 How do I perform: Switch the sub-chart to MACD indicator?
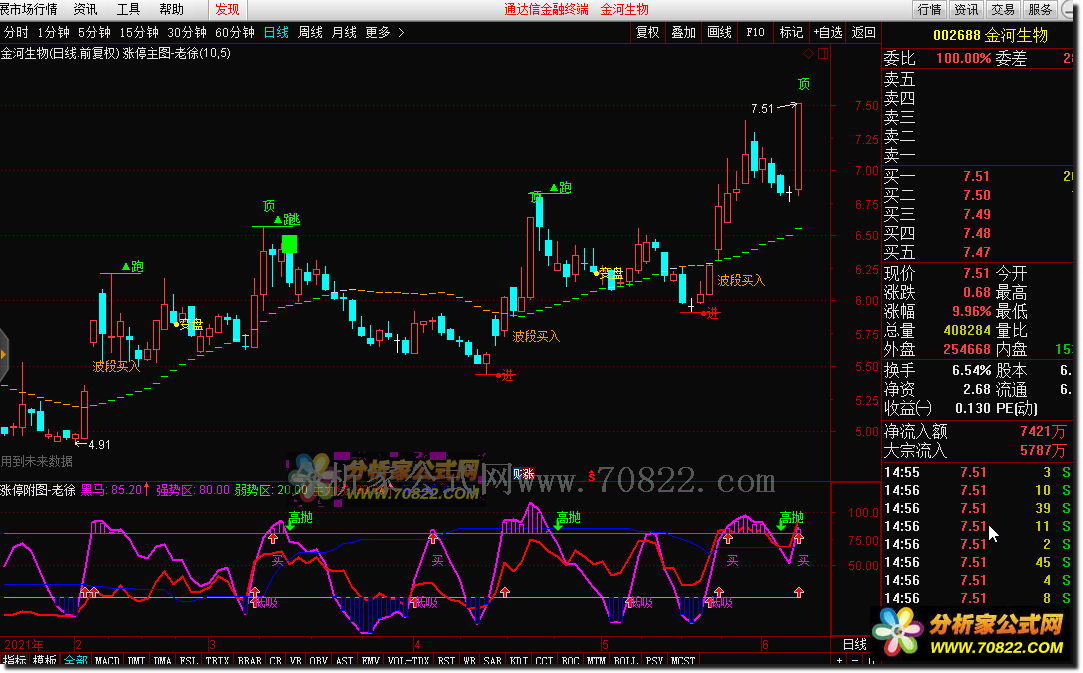tap(107, 661)
